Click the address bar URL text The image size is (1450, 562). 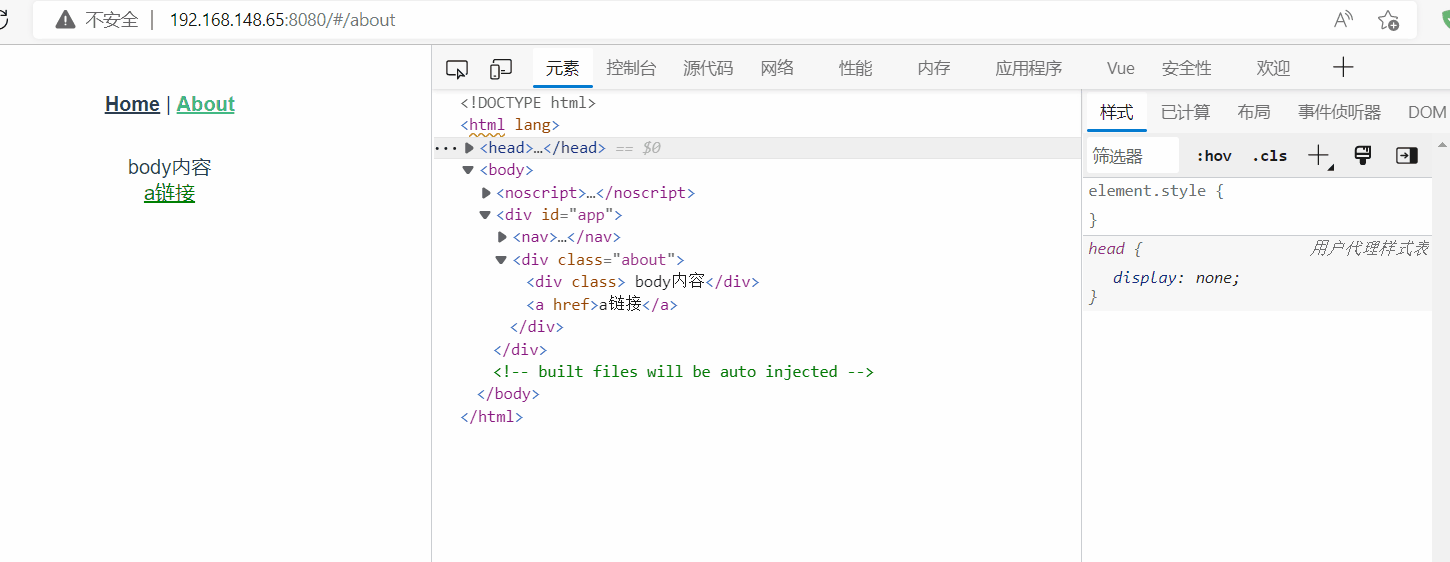[x=283, y=20]
